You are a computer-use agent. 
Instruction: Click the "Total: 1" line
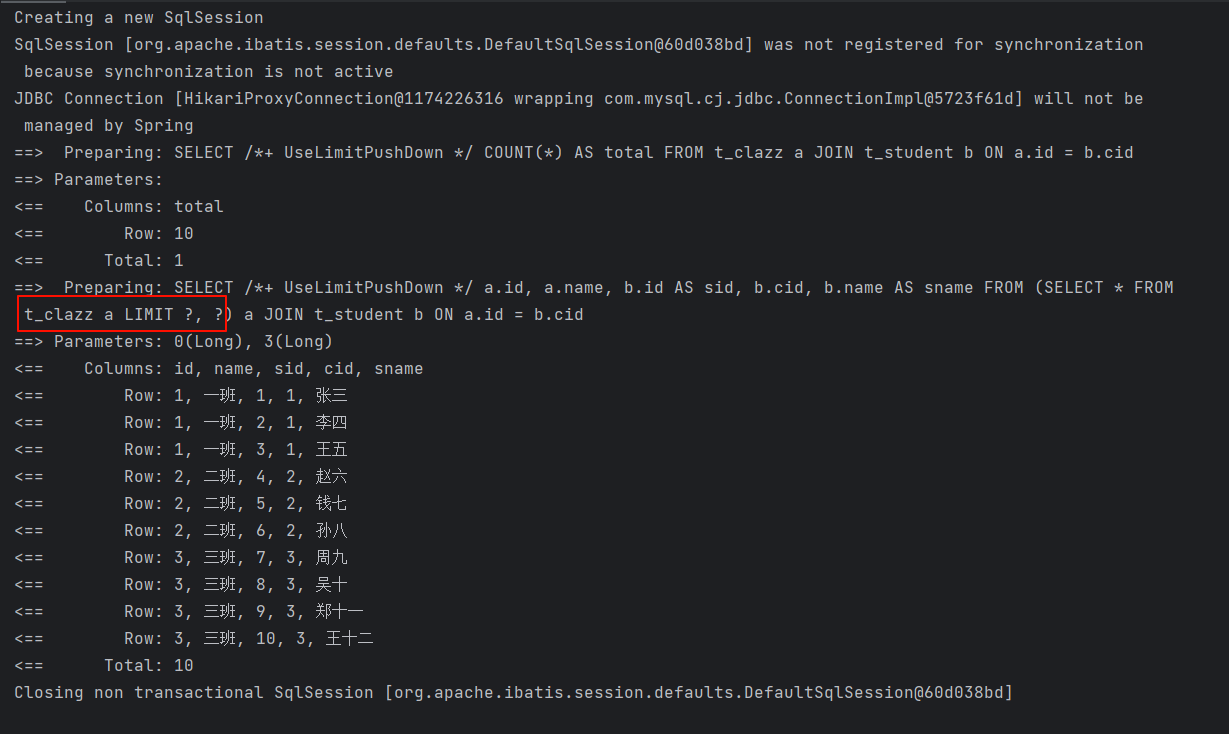(x=143, y=261)
